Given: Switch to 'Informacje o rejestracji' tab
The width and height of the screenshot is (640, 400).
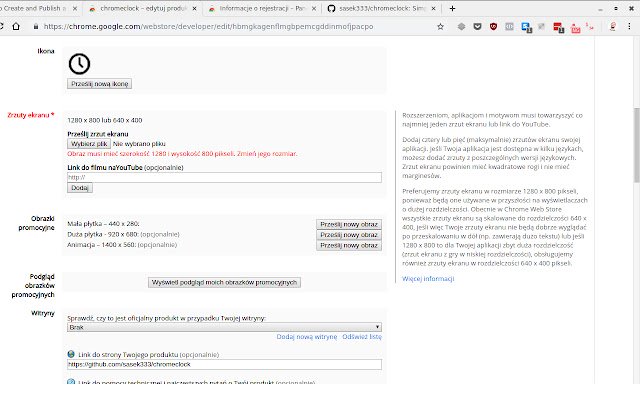Looking at the screenshot, I should pyautogui.click(x=261, y=9).
